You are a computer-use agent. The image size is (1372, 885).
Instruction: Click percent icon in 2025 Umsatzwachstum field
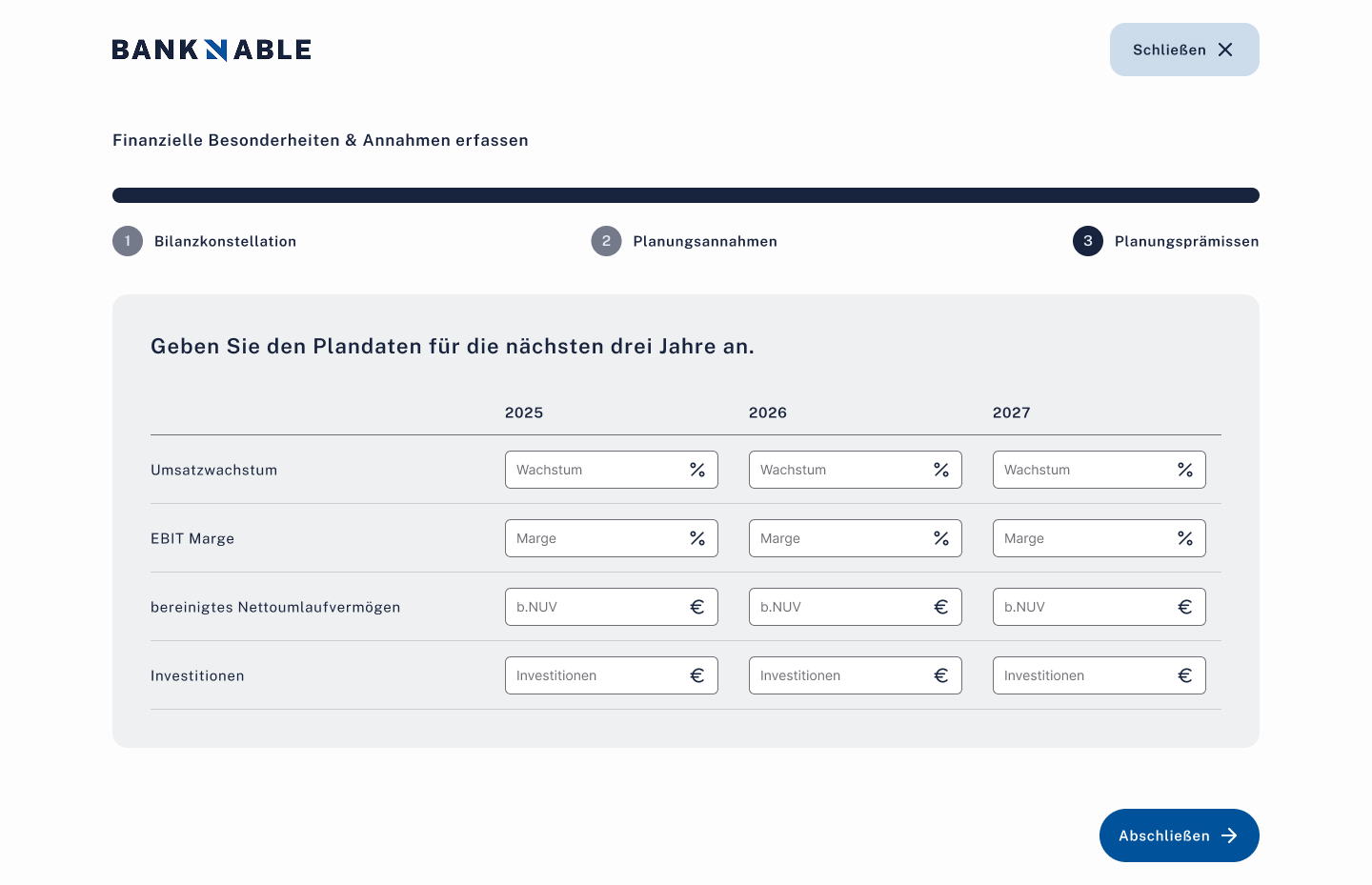(697, 470)
